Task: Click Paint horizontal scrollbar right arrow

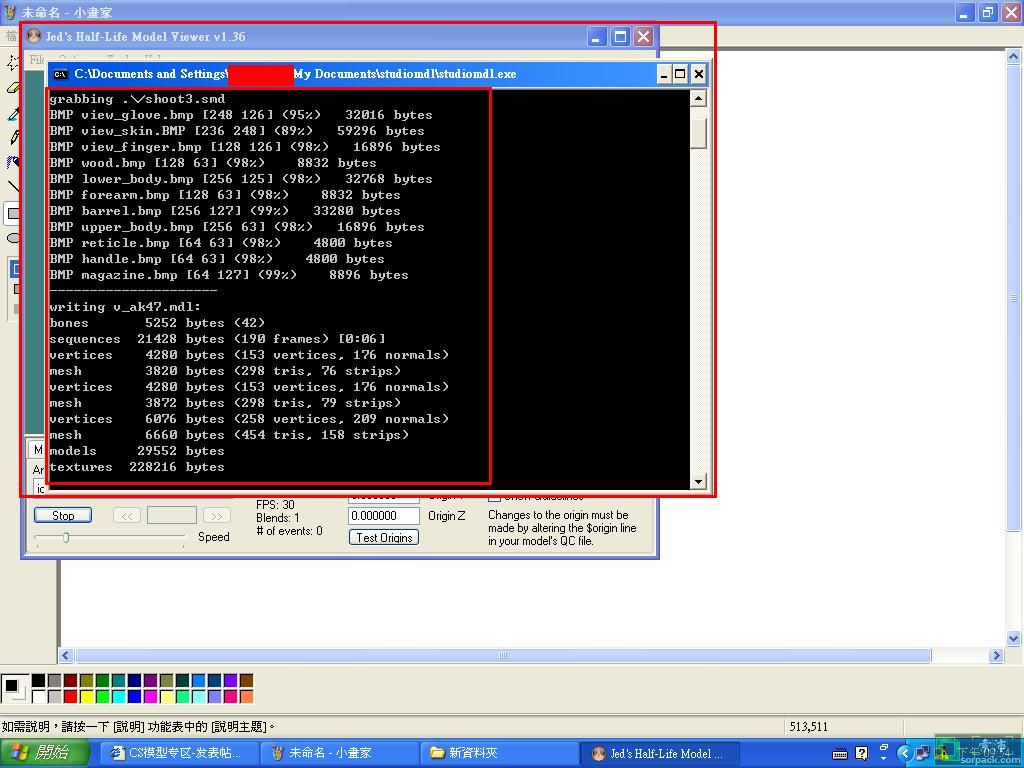Action: coord(995,655)
